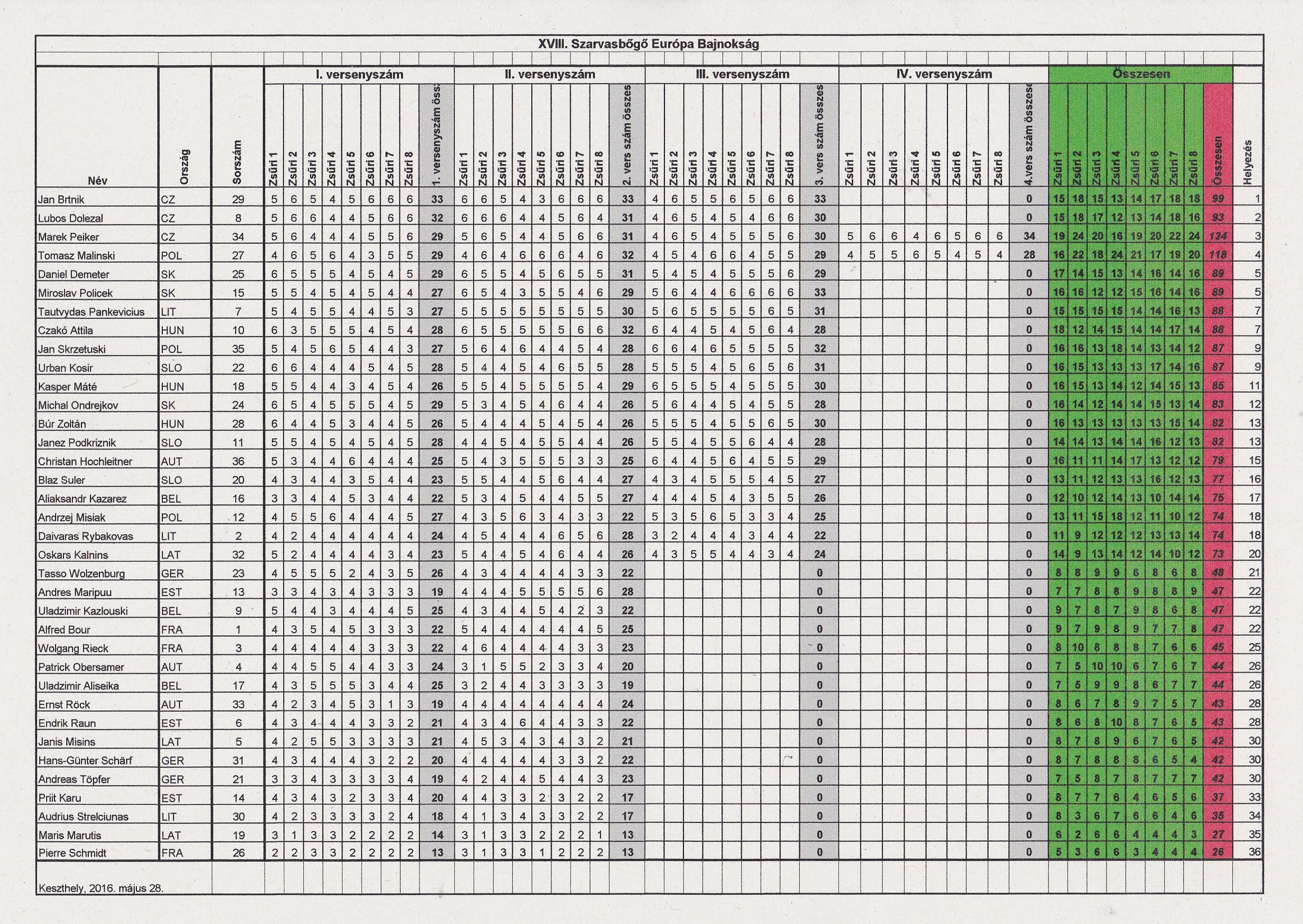The height and width of the screenshot is (924, 1303).
Task: Select the I. versenyszám header
Action: click(359, 75)
